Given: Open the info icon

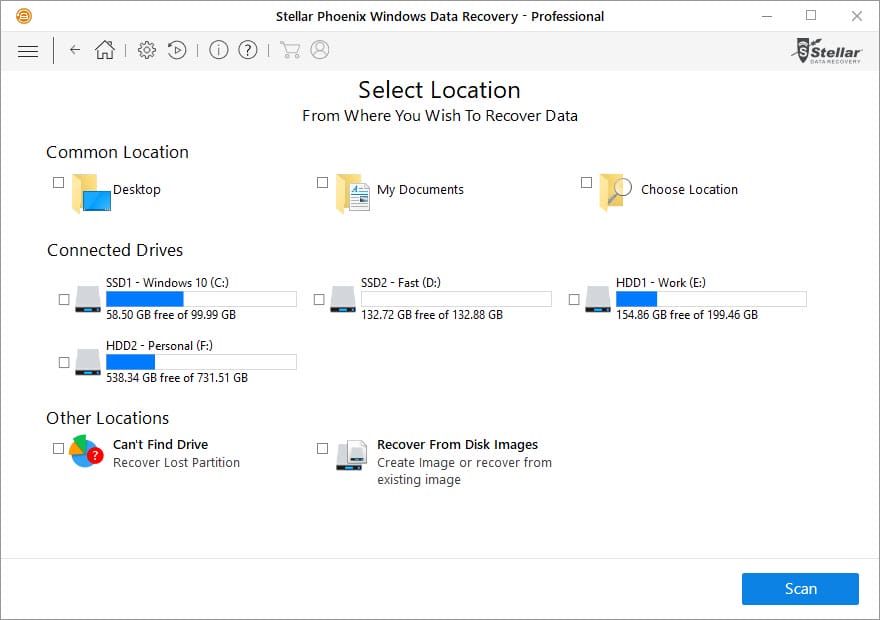Looking at the screenshot, I should [x=219, y=50].
